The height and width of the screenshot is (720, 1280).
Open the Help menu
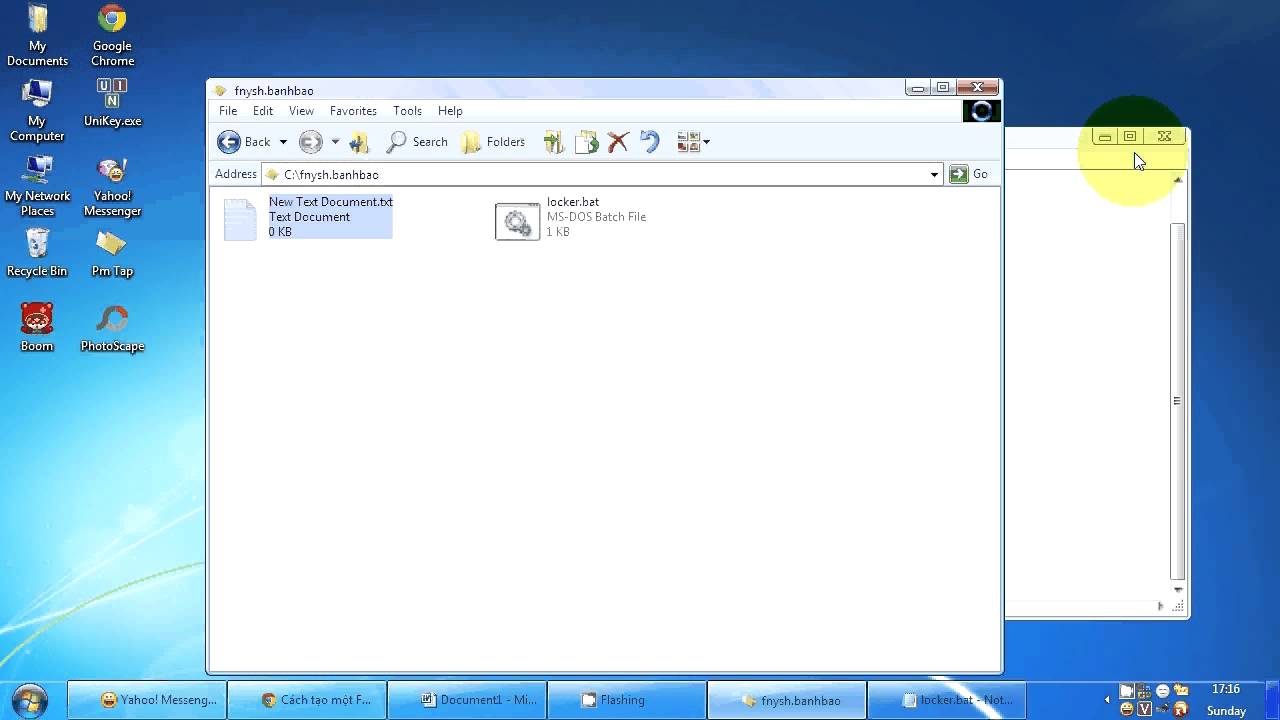click(450, 111)
